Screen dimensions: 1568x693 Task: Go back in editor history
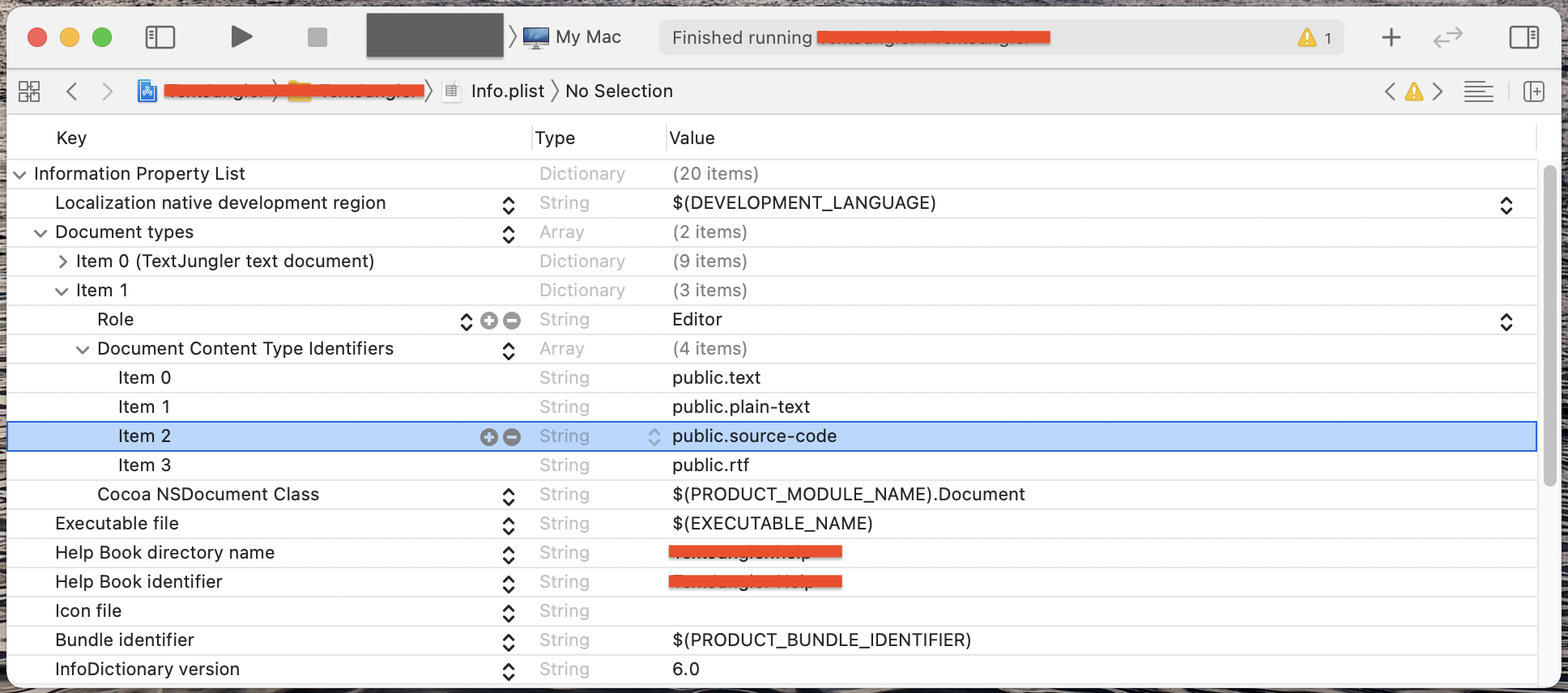(x=71, y=91)
